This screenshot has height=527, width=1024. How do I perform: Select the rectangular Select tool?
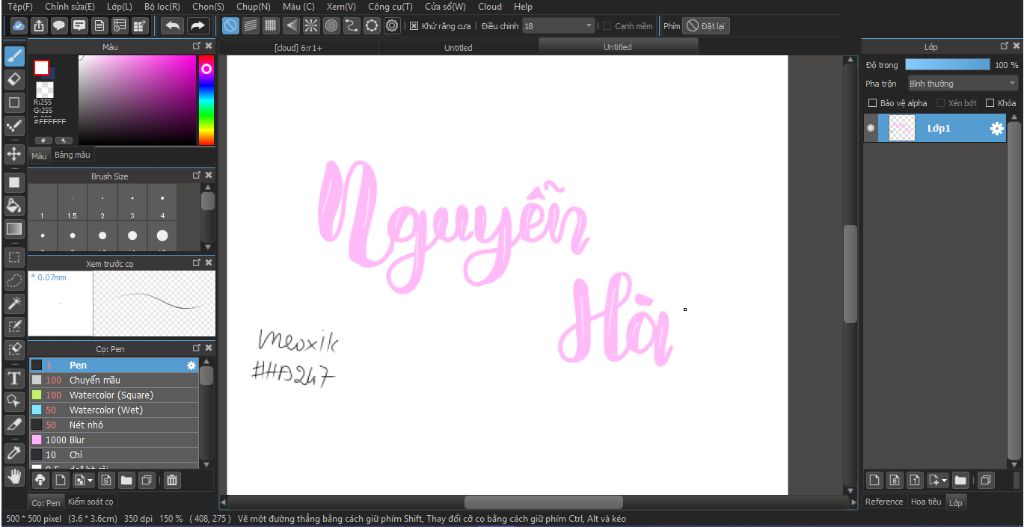[x=14, y=257]
